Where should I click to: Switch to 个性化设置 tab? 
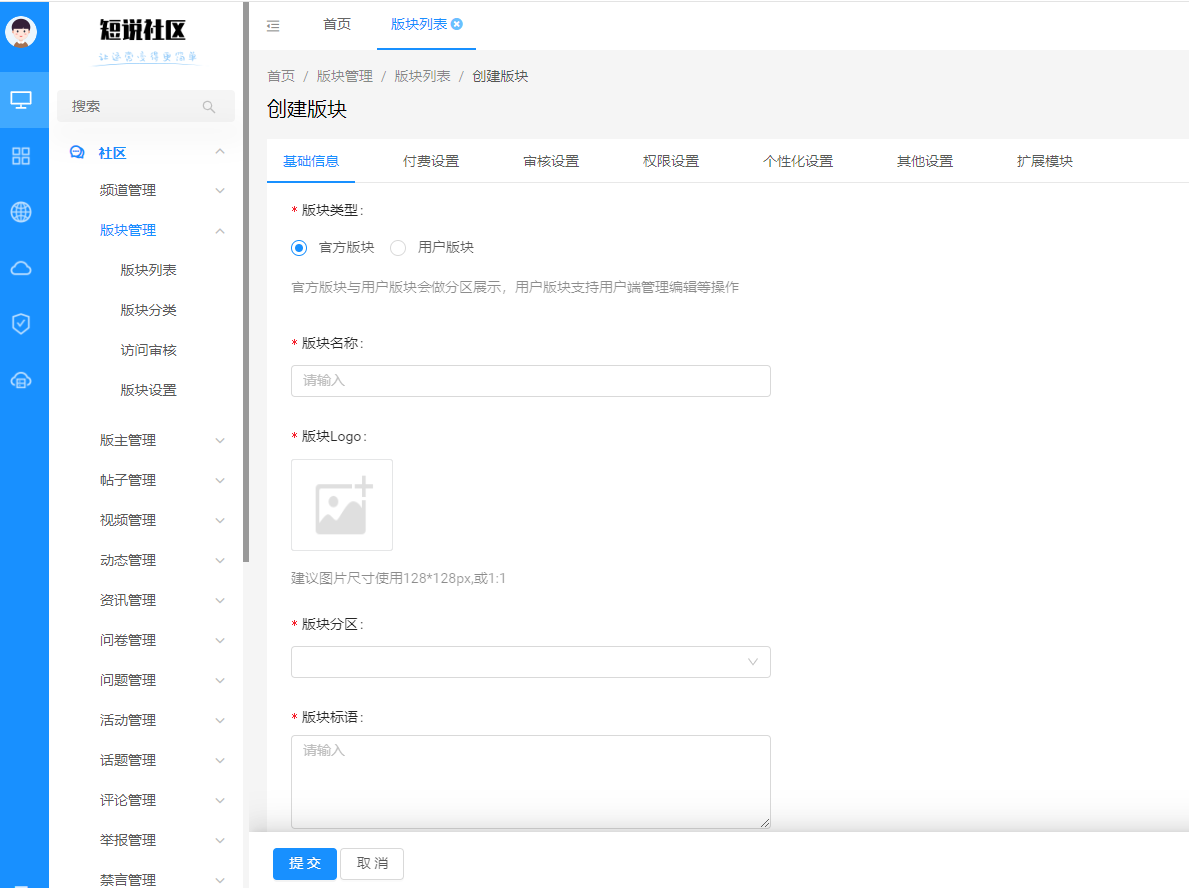pyautogui.click(x=798, y=162)
